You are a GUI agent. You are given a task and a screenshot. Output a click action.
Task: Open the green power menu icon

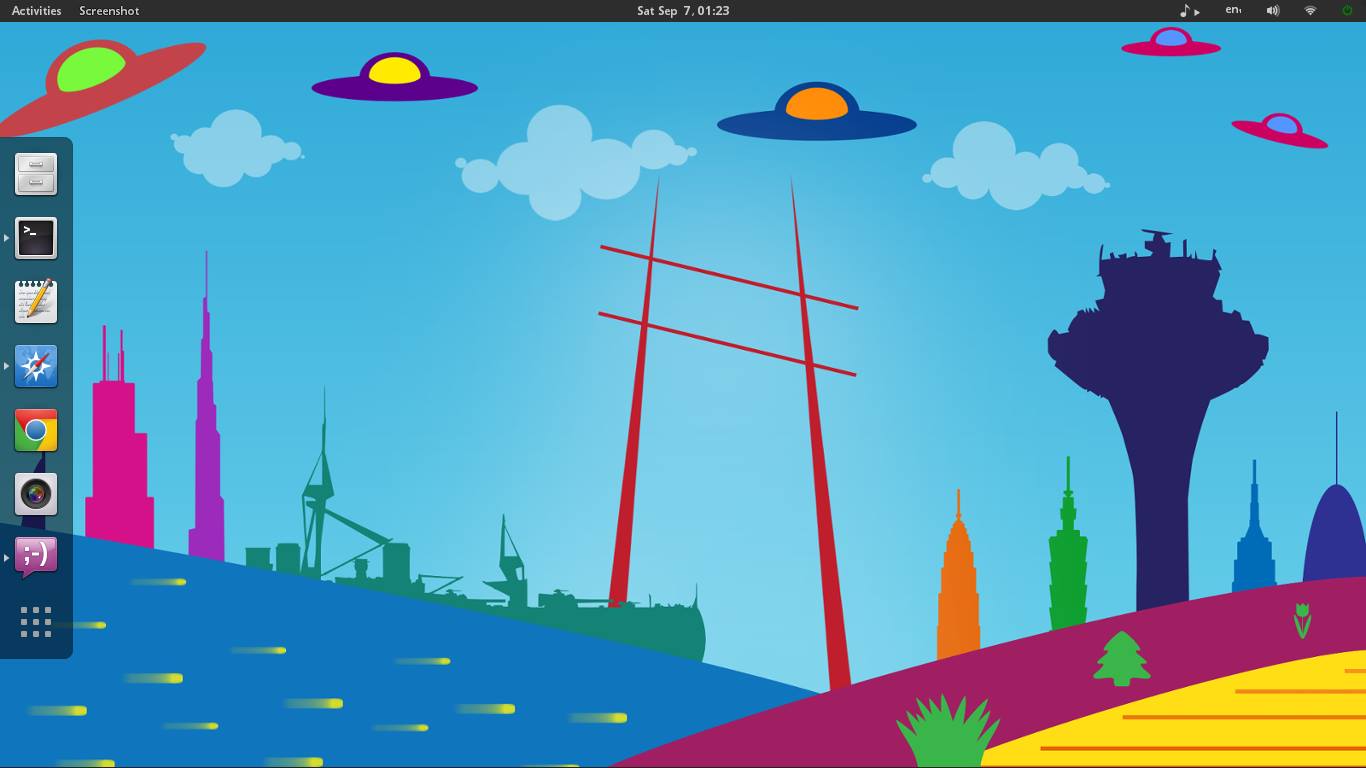(x=1347, y=11)
